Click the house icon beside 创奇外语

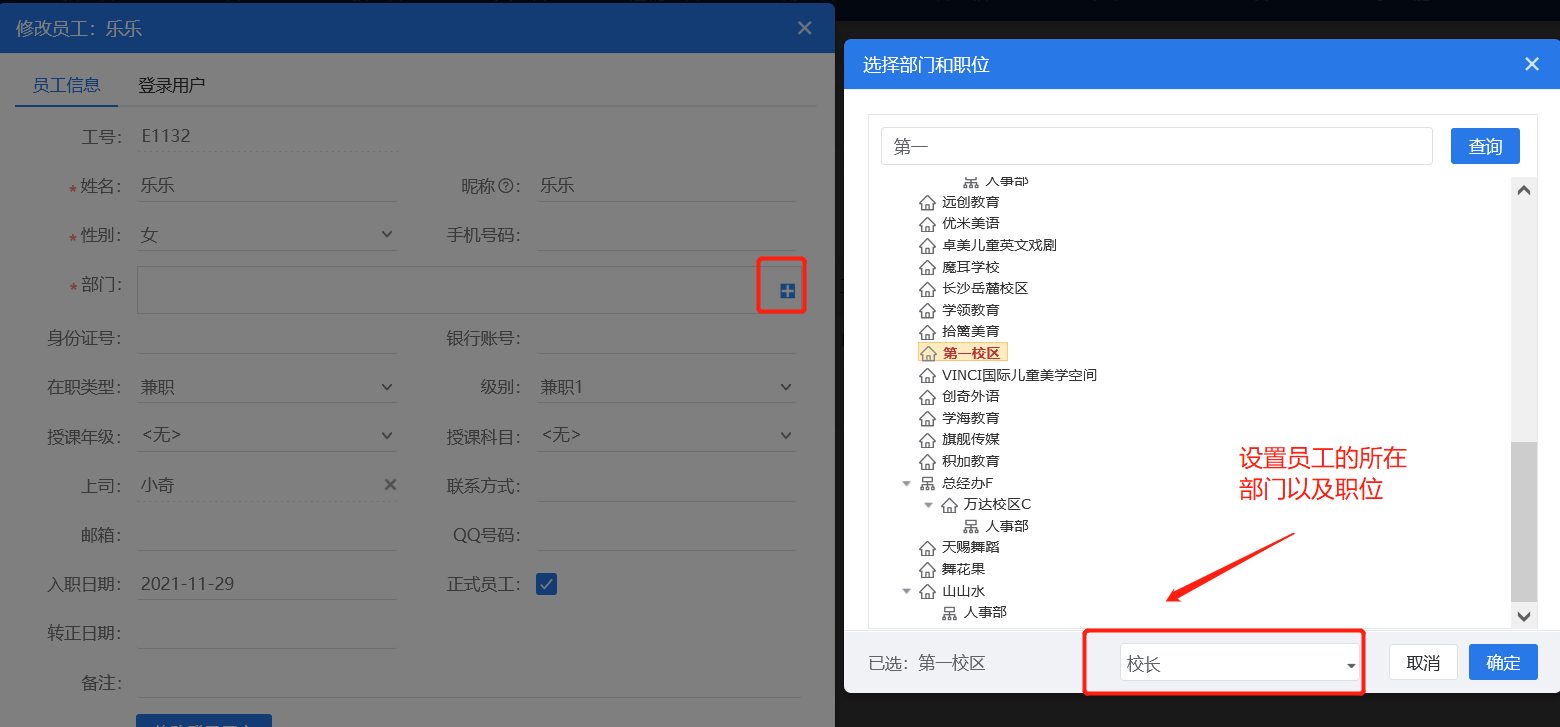coord(927,397)
